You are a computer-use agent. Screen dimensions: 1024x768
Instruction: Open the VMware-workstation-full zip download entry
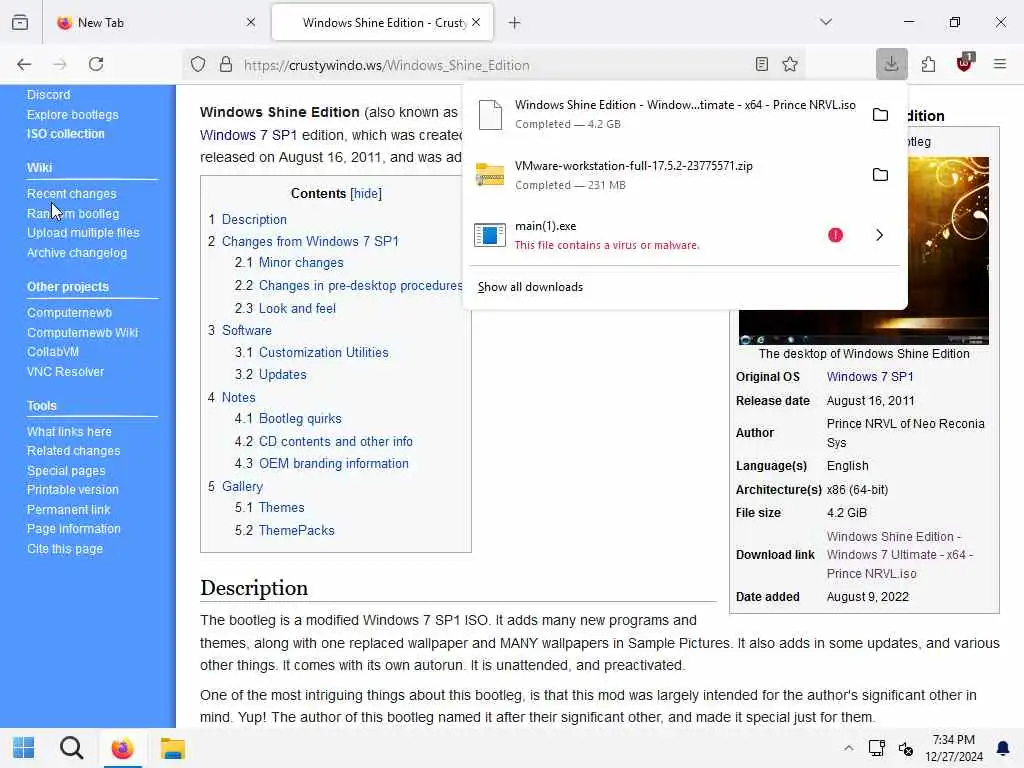click(x=665, y=175)
